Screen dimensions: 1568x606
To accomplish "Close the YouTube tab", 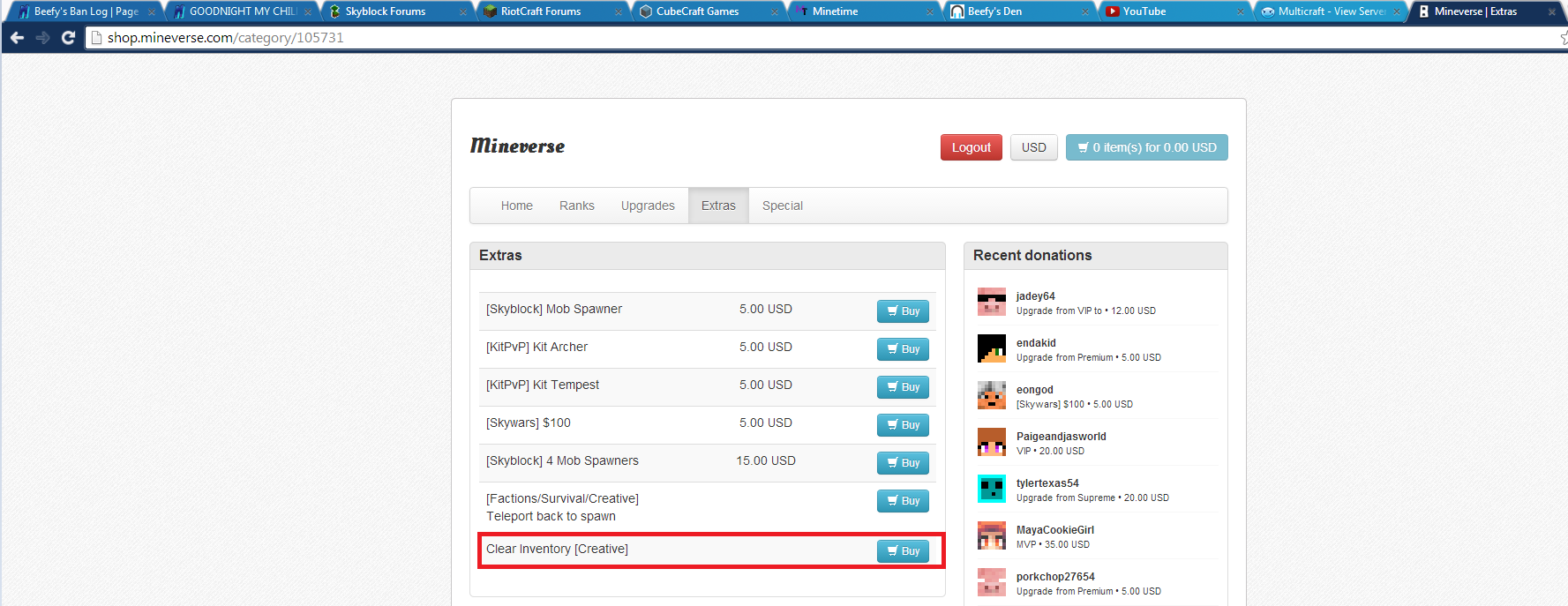I will pos(1241,12).
